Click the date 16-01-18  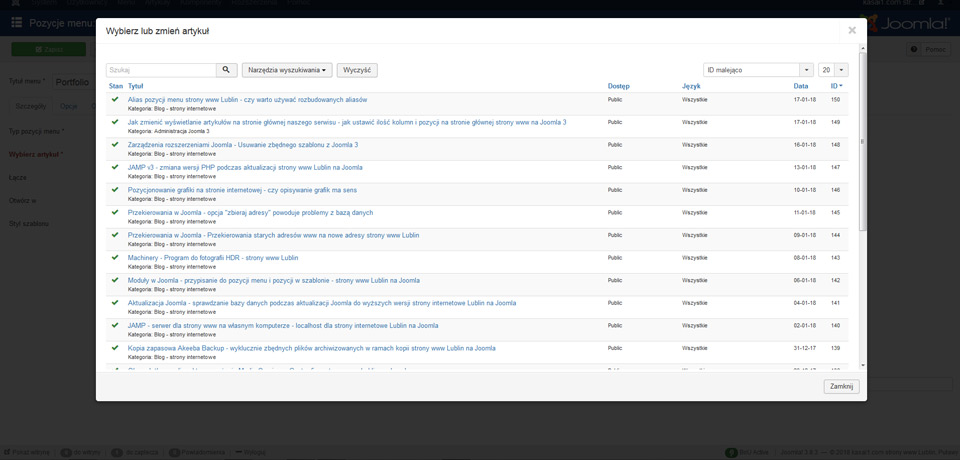pyautogui.click(x=804, y=145)
